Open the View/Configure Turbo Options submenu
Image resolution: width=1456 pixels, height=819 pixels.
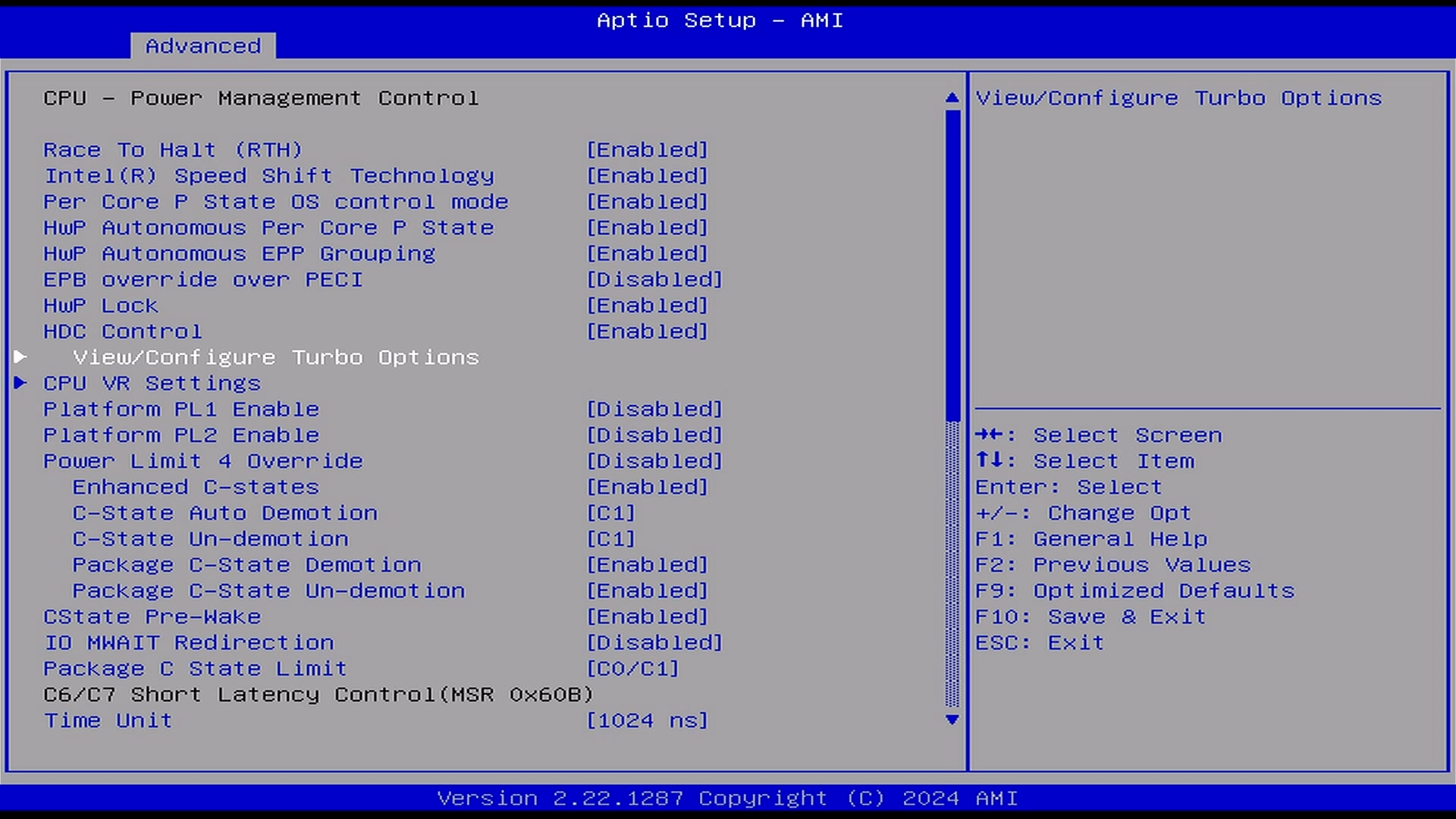[275, 357]
